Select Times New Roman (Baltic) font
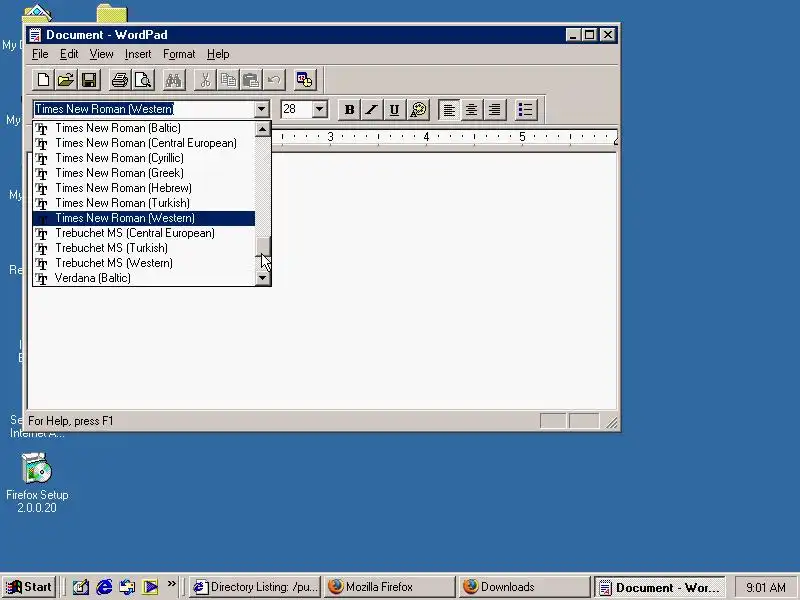 click(144, 128)
